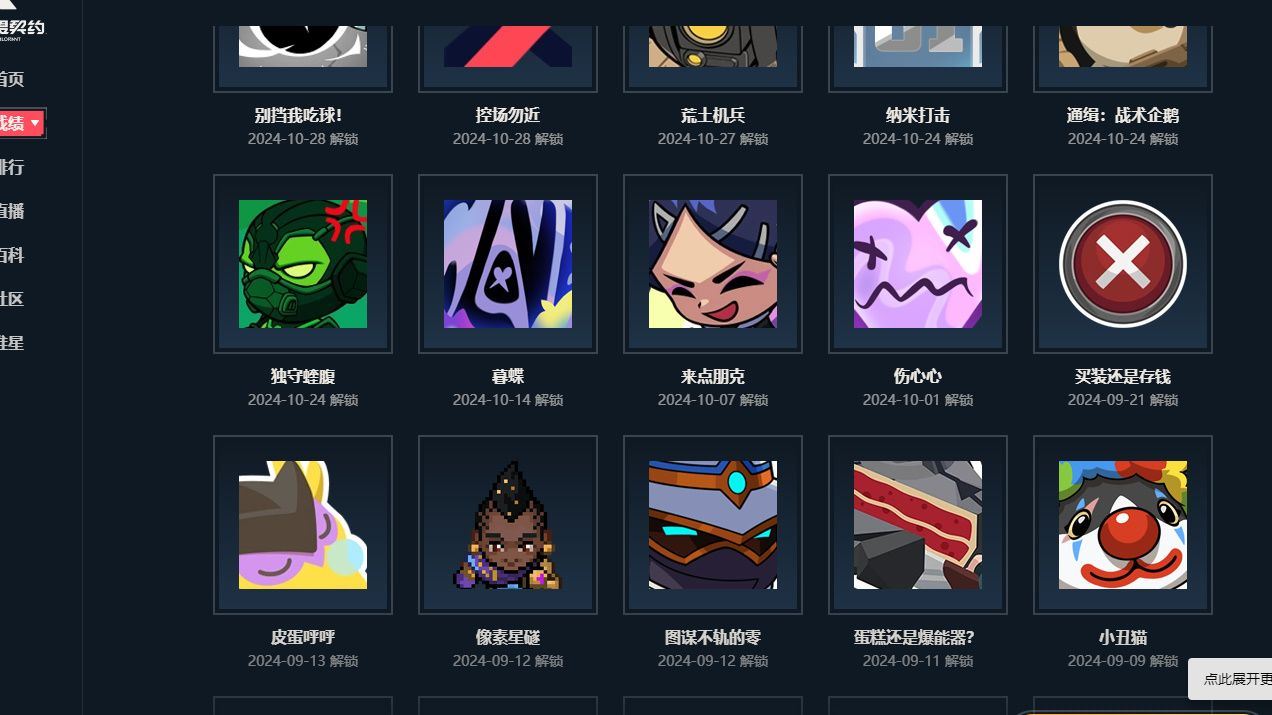
Task: Click the 控场勿近 title label
Action: pos(508,115)
